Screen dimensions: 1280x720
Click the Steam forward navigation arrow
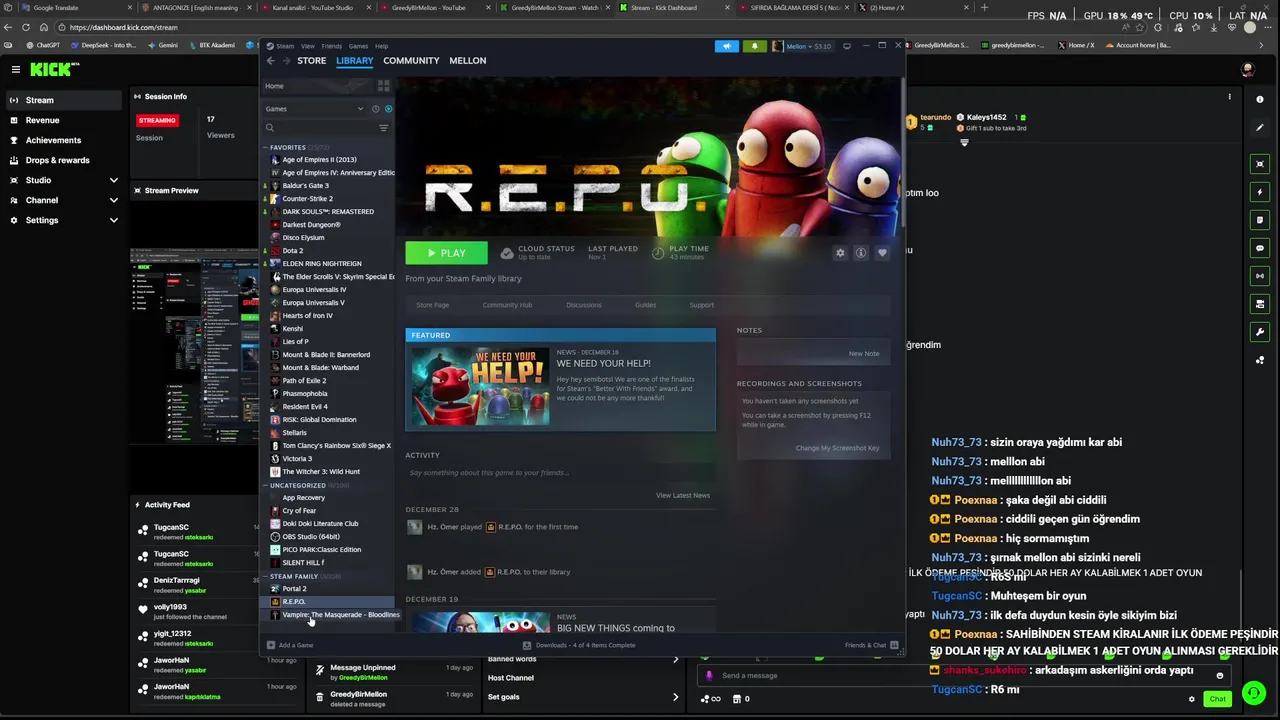(x=286, y=61)
